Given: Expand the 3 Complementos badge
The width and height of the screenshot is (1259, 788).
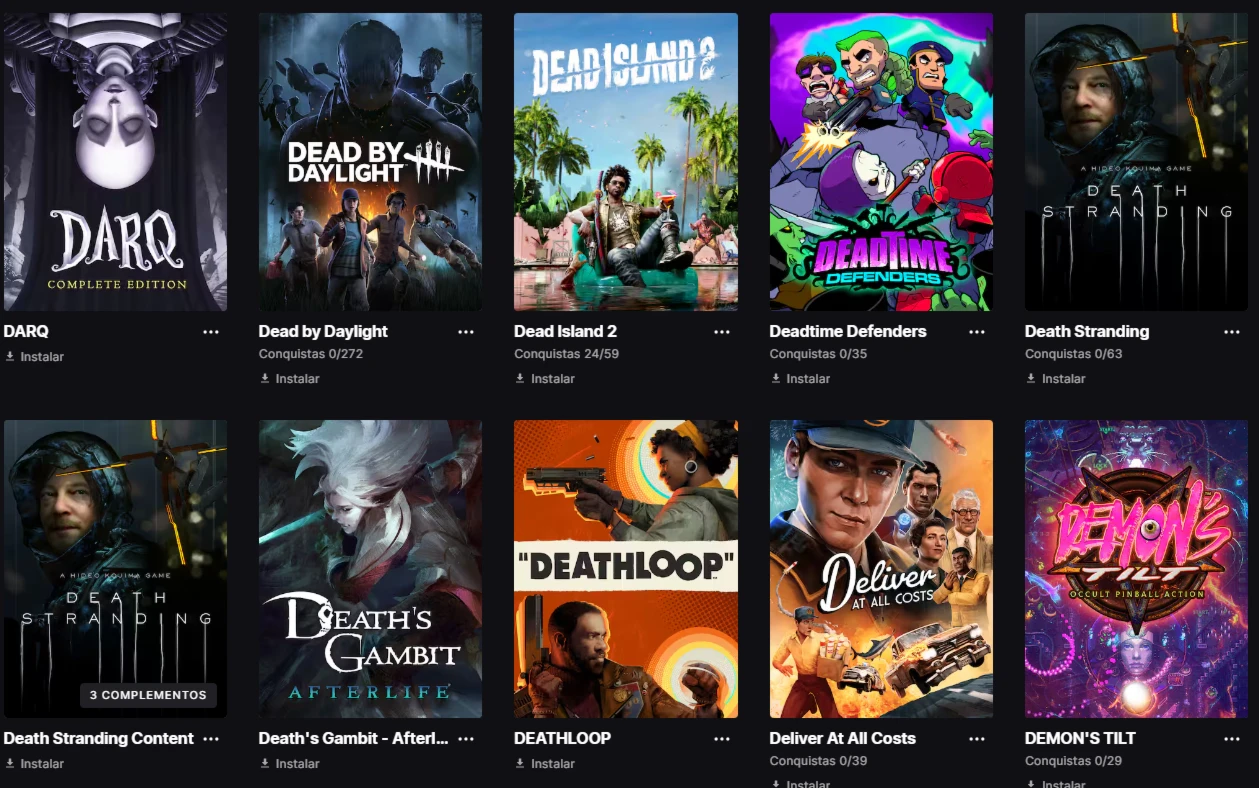Looking at the screenshot, I should [x=148, y=695].
